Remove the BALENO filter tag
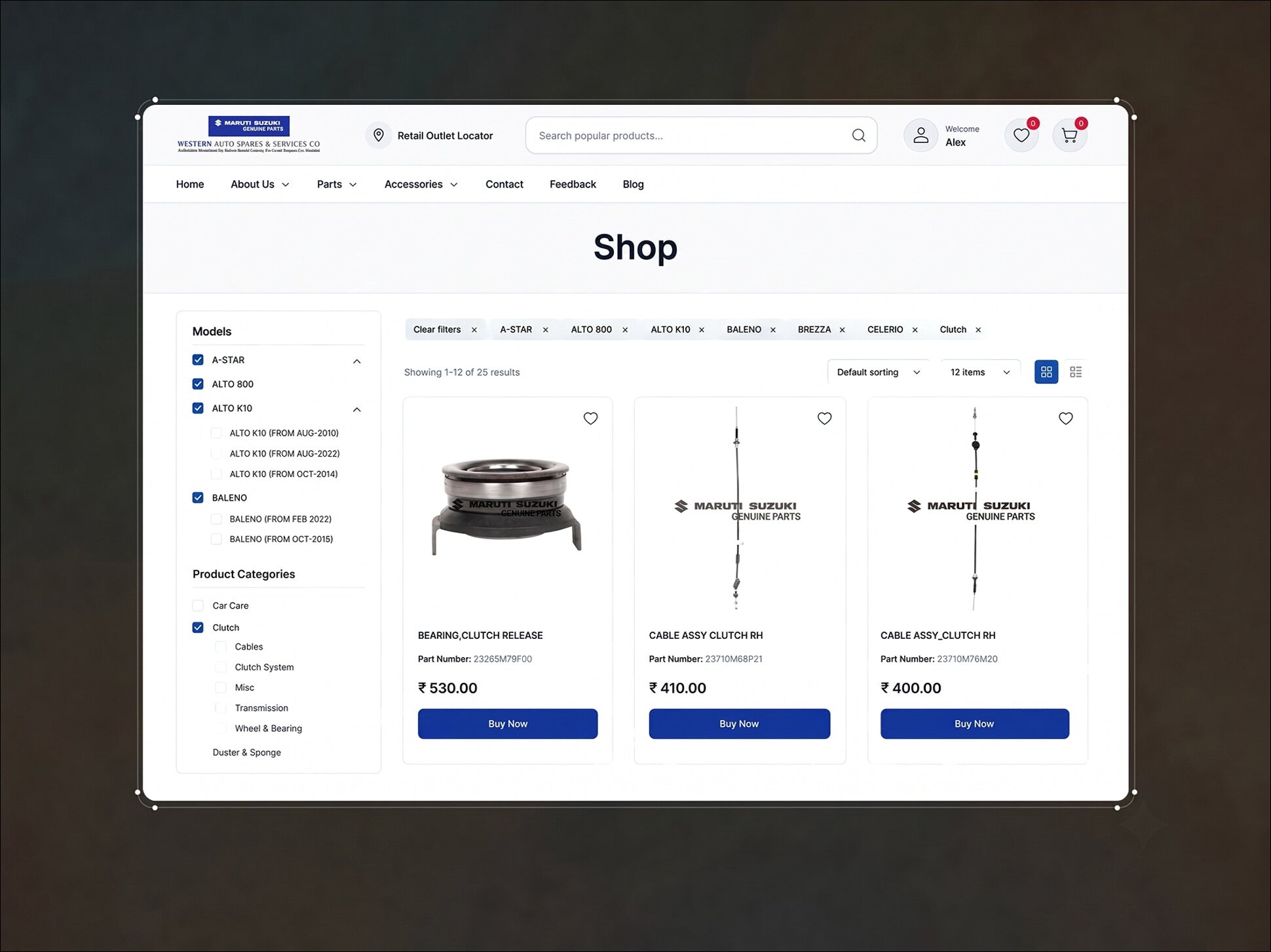 point(773,330)
